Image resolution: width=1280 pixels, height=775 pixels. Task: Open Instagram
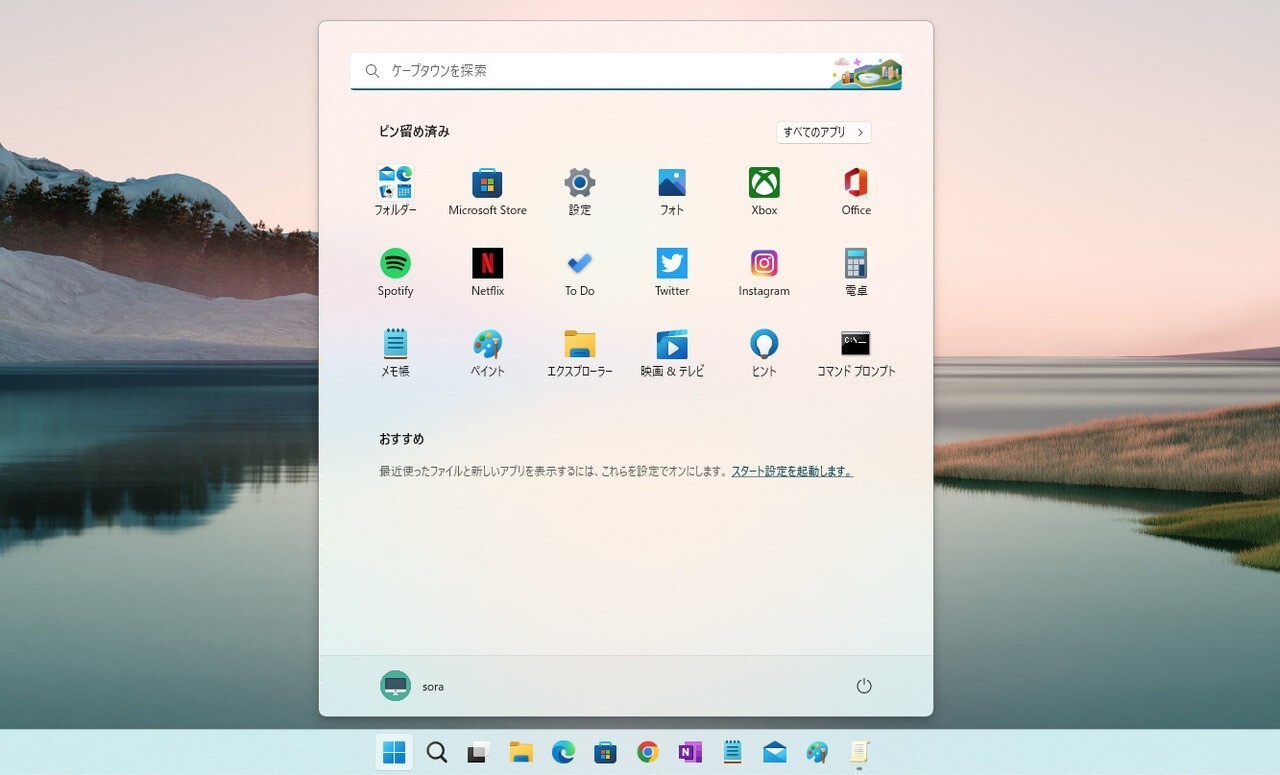[x=764, y=272]
